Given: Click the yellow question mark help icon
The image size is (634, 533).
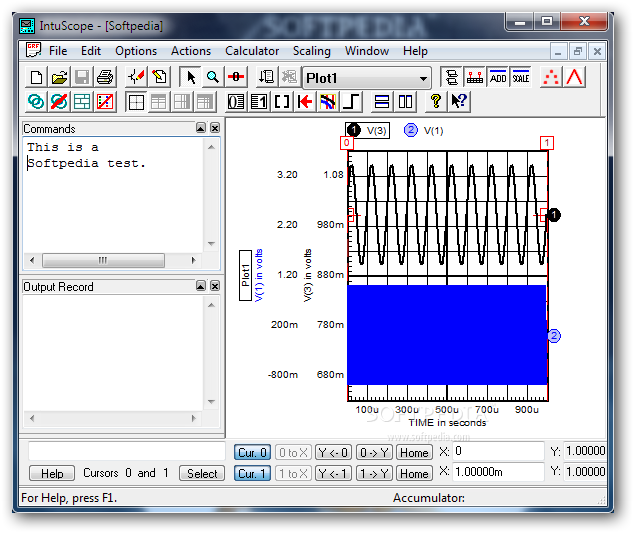Looking at the screenshot, I should (436, 102).
